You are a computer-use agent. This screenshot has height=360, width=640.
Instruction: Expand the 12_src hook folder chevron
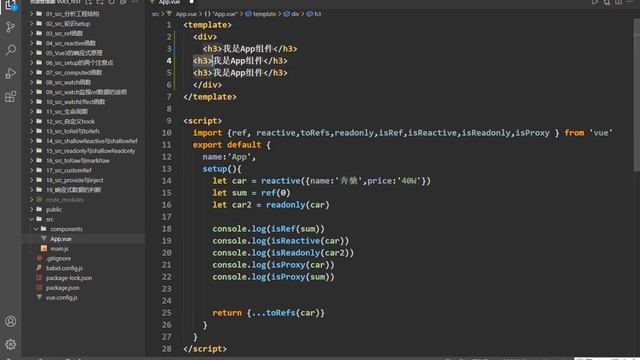(31, 121)
